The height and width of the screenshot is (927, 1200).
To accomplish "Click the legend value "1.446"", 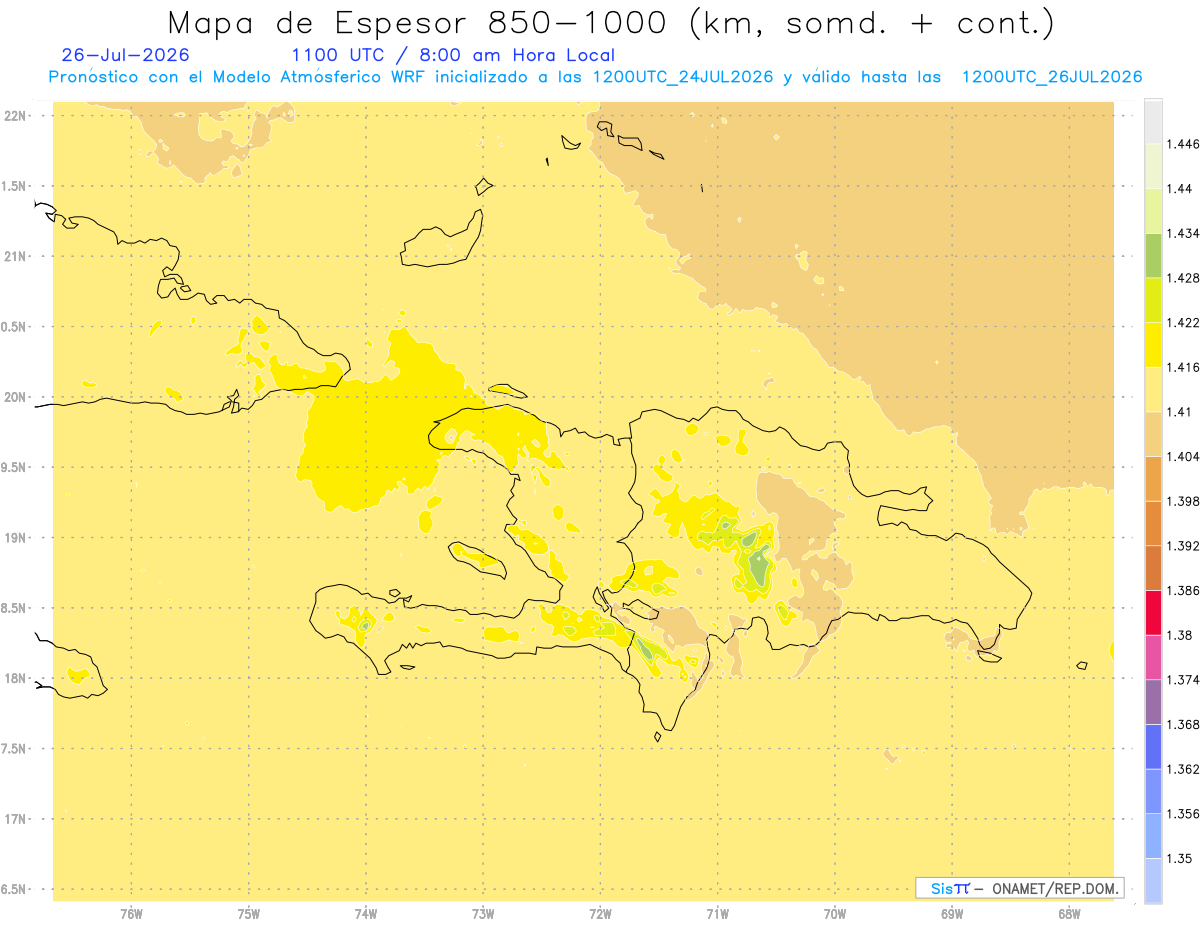I will [1183, 144].
